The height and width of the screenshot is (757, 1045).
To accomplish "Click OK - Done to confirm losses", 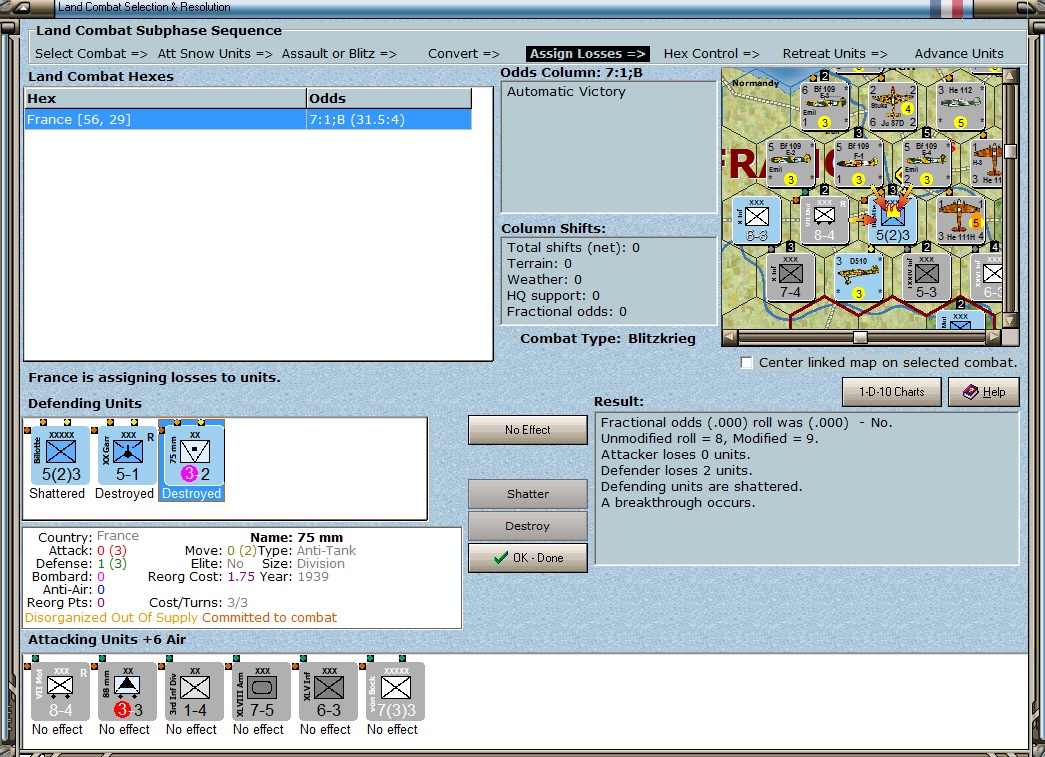I will tap(528, 558).
